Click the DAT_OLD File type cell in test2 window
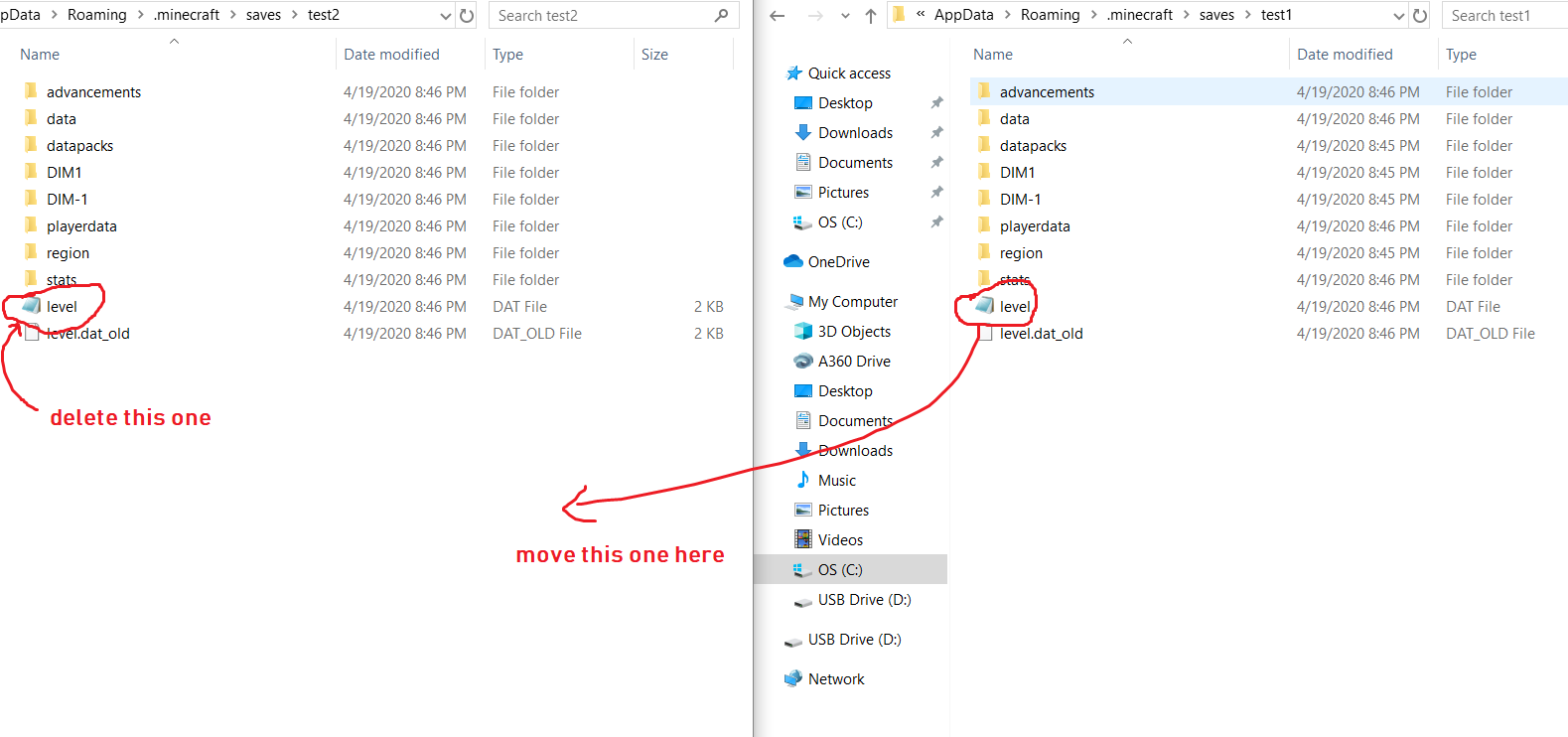This screenshot has width=1568, height=737. pyautogui.click(x=537, y=333)
